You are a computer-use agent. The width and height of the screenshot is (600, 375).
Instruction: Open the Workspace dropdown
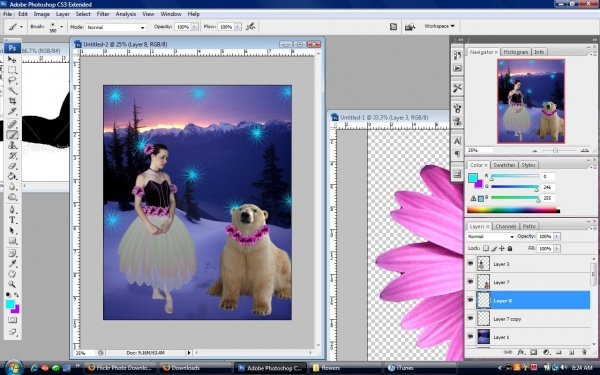[x=439, y=26]
